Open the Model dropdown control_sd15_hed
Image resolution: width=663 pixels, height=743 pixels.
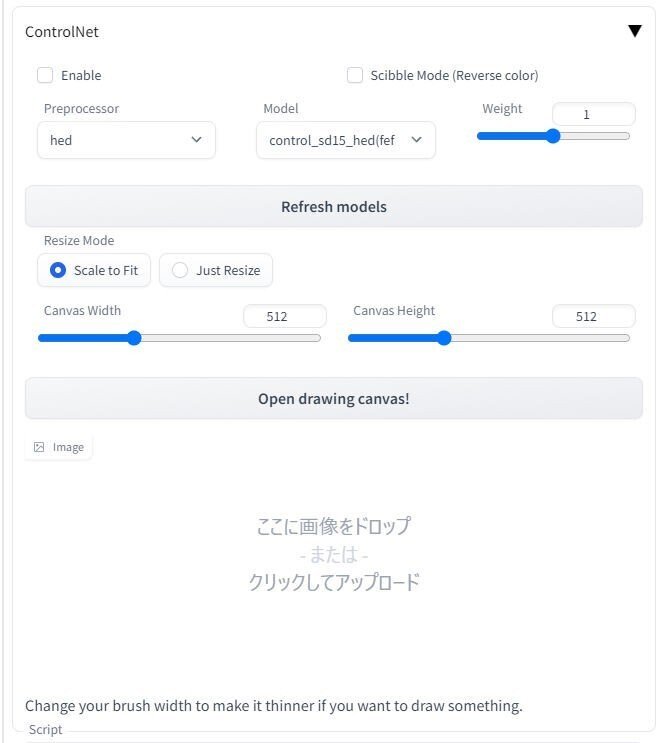[345, 140]
